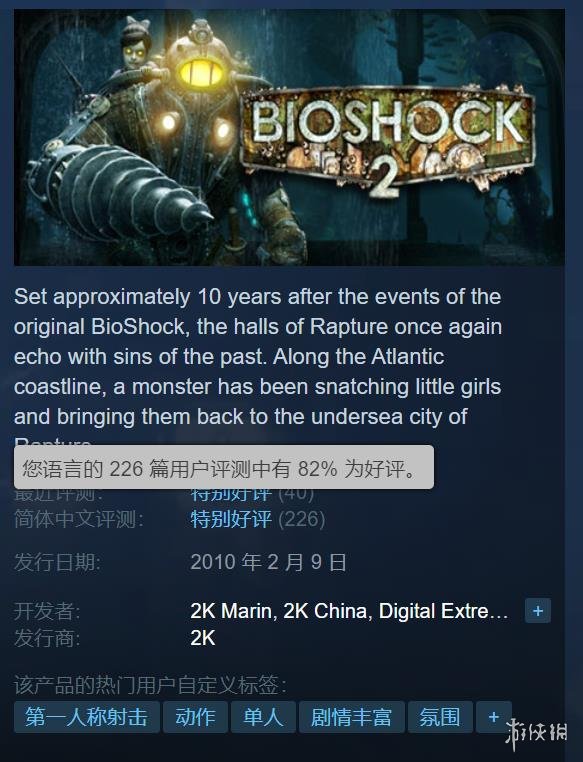
Task: Open the 氛围 tag
Action: click(x=440, y=717)
